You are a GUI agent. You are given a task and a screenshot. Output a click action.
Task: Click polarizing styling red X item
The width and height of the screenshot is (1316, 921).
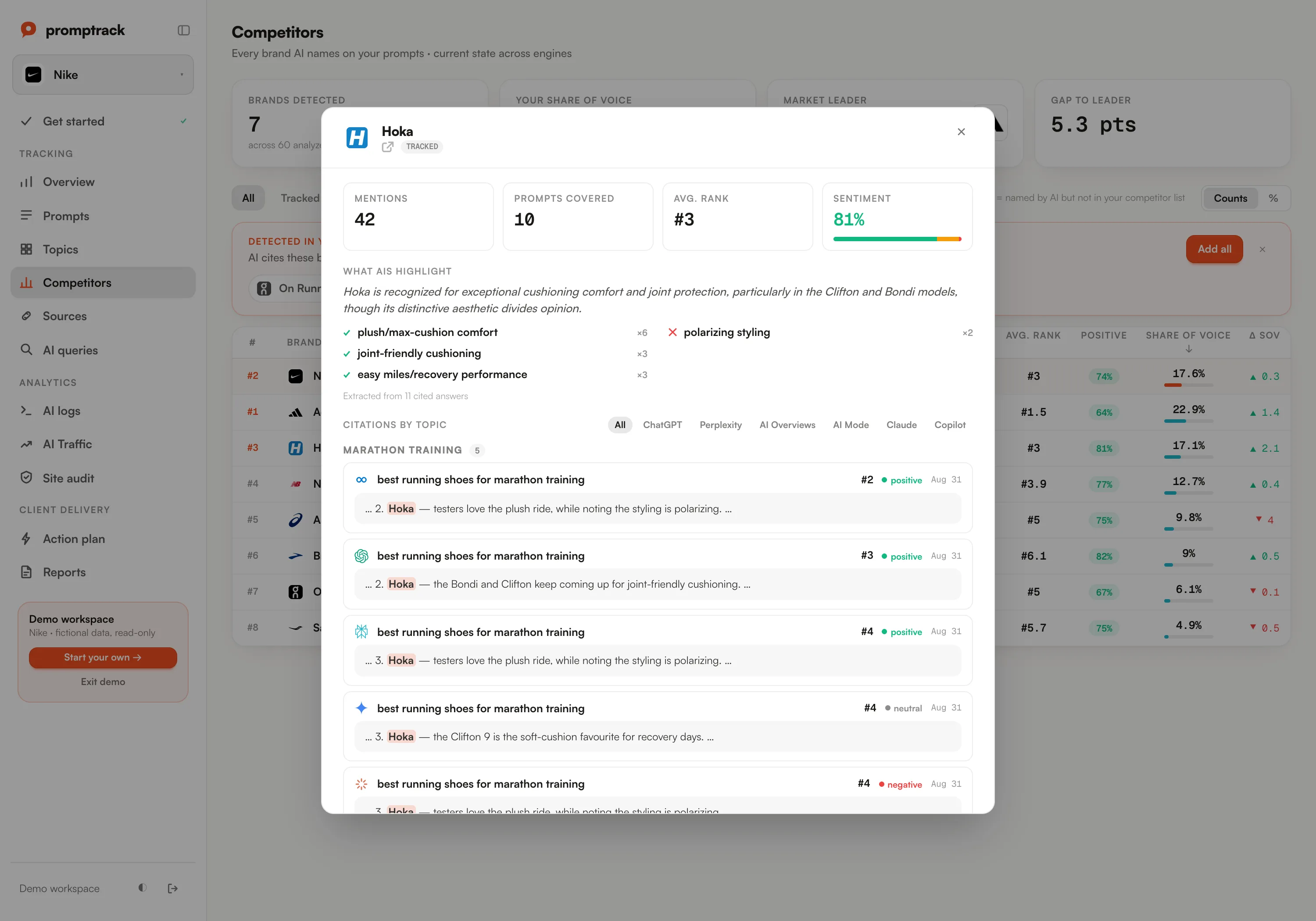click(726, 332)
